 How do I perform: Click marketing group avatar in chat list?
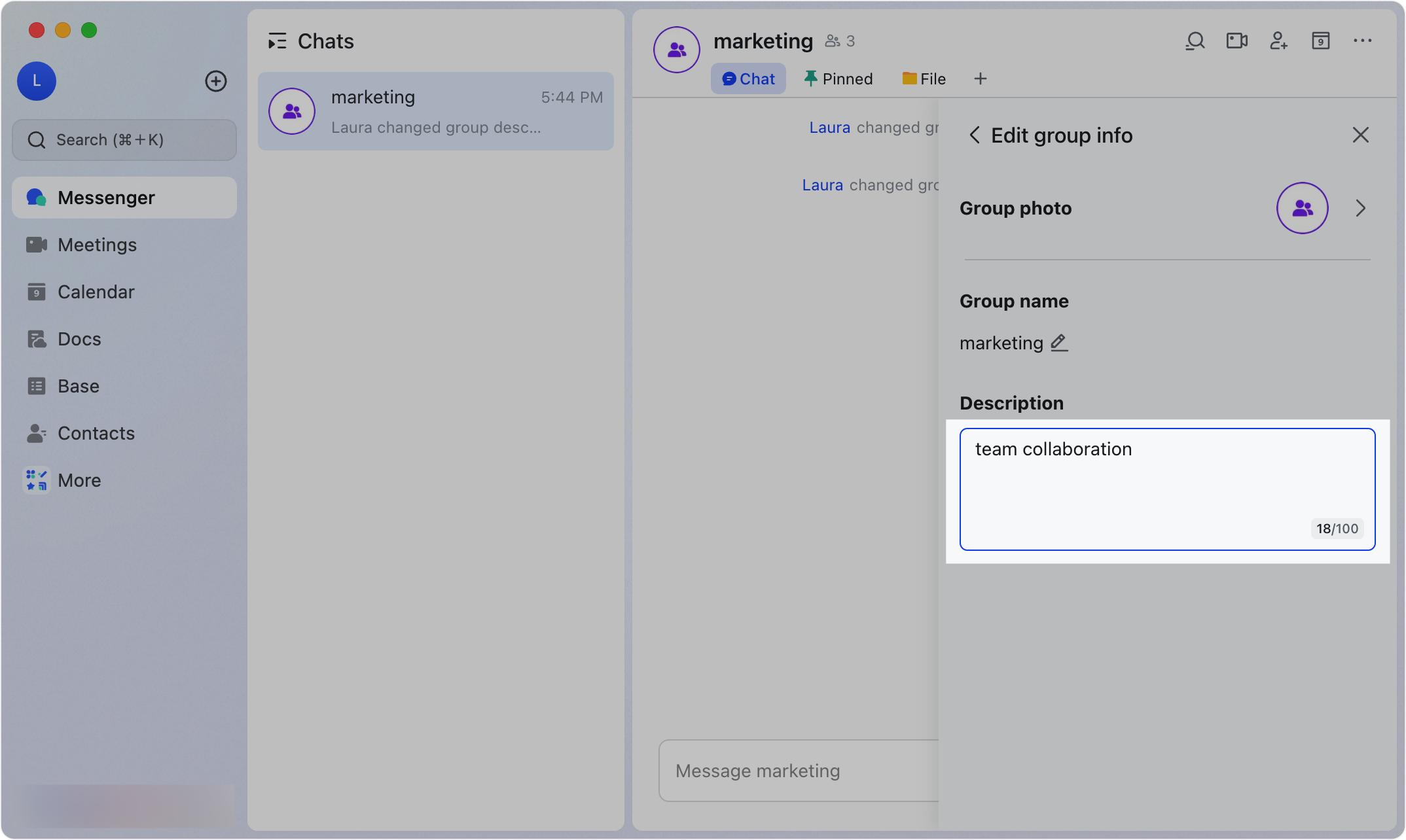(x=292, y=111)
